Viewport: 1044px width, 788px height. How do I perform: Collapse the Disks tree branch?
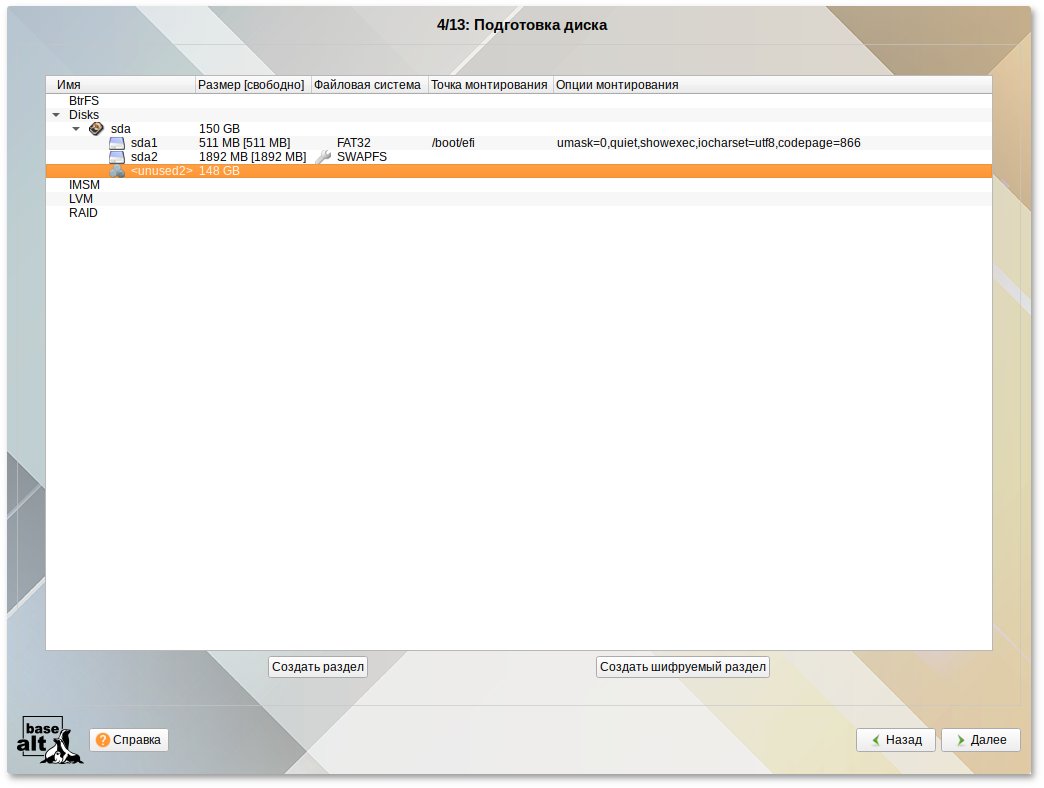(56, 115)
